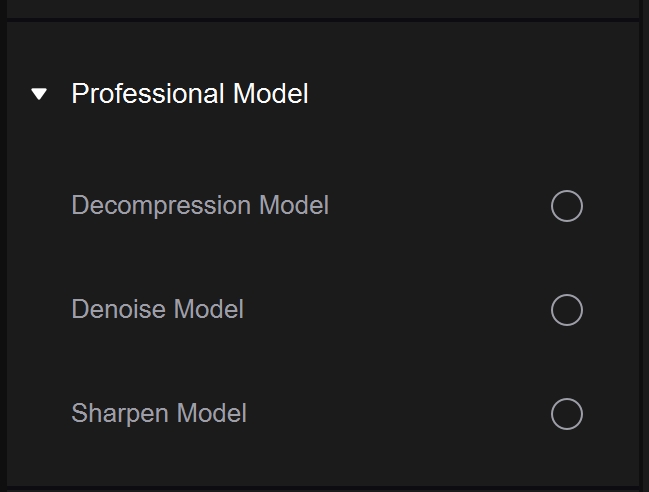The image size is (649, 492).
Task: Click the Decompression Model label
Action: coord(200,206)
